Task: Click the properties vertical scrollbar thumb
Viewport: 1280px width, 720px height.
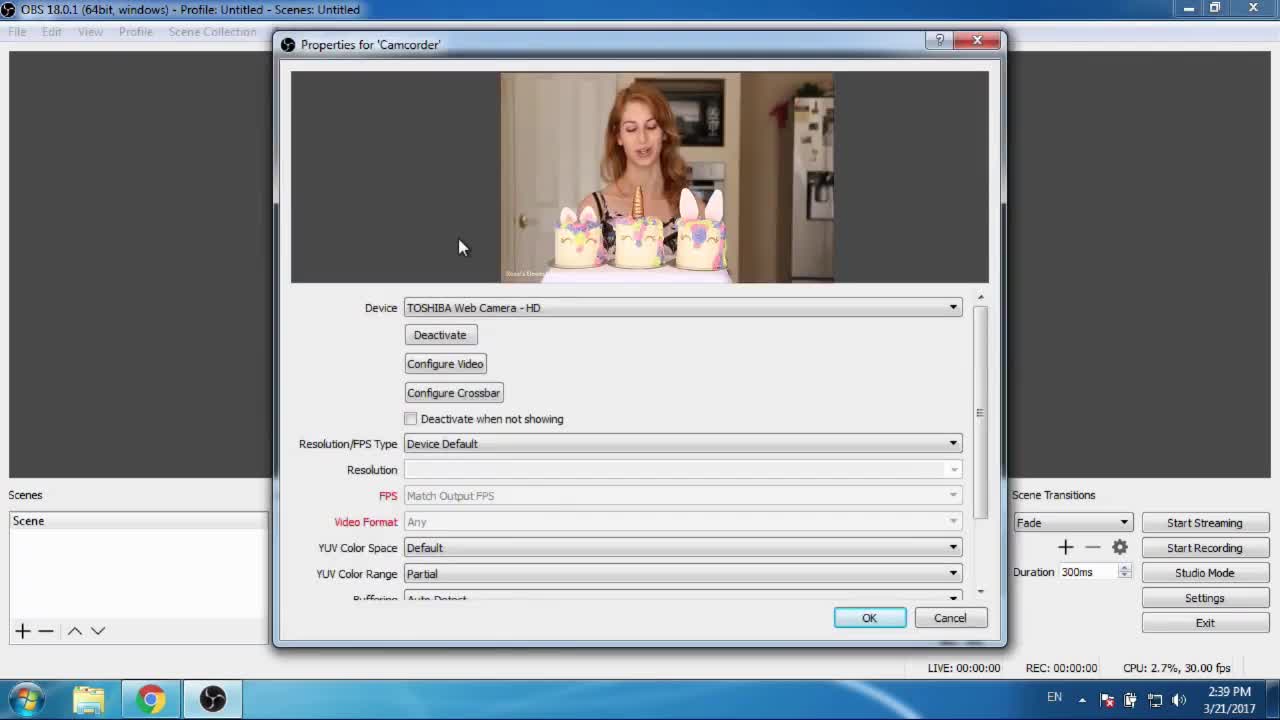Action: (980, 412)
